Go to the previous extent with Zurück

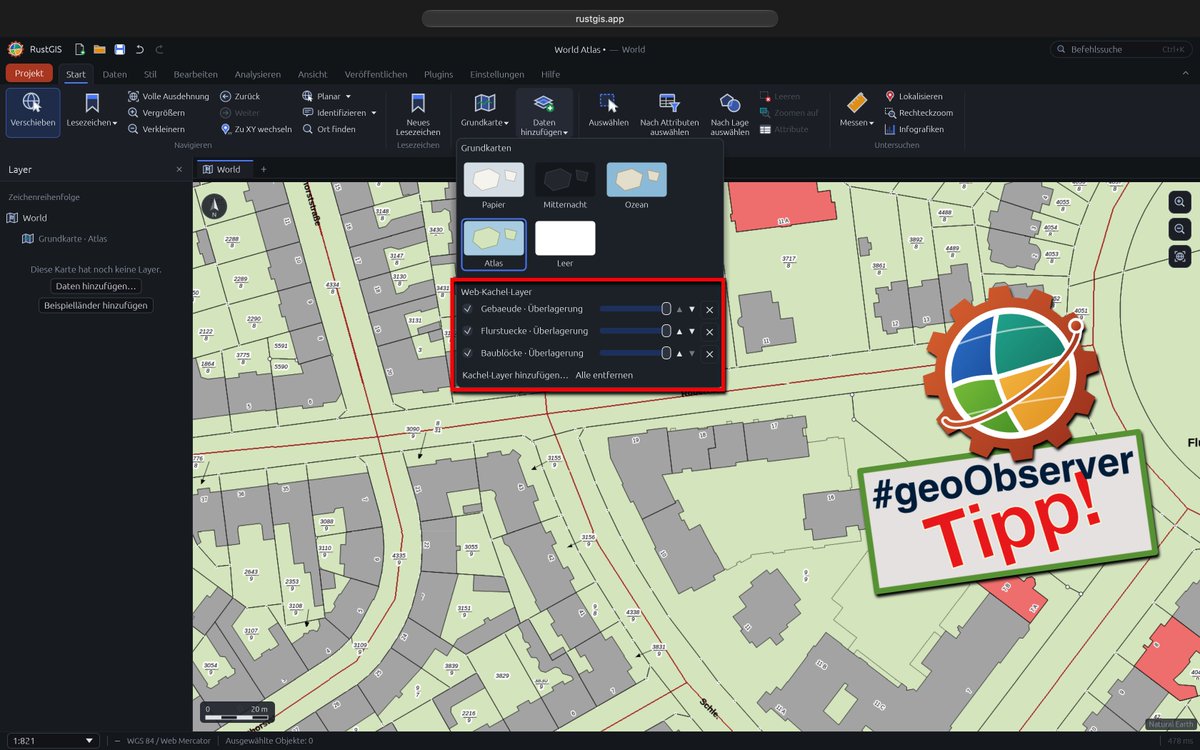[x=240, y=96]
